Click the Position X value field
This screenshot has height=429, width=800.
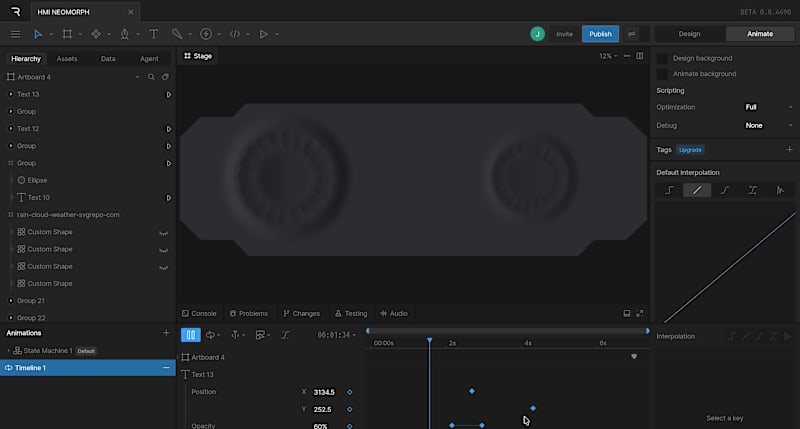(x=324, y=392)
